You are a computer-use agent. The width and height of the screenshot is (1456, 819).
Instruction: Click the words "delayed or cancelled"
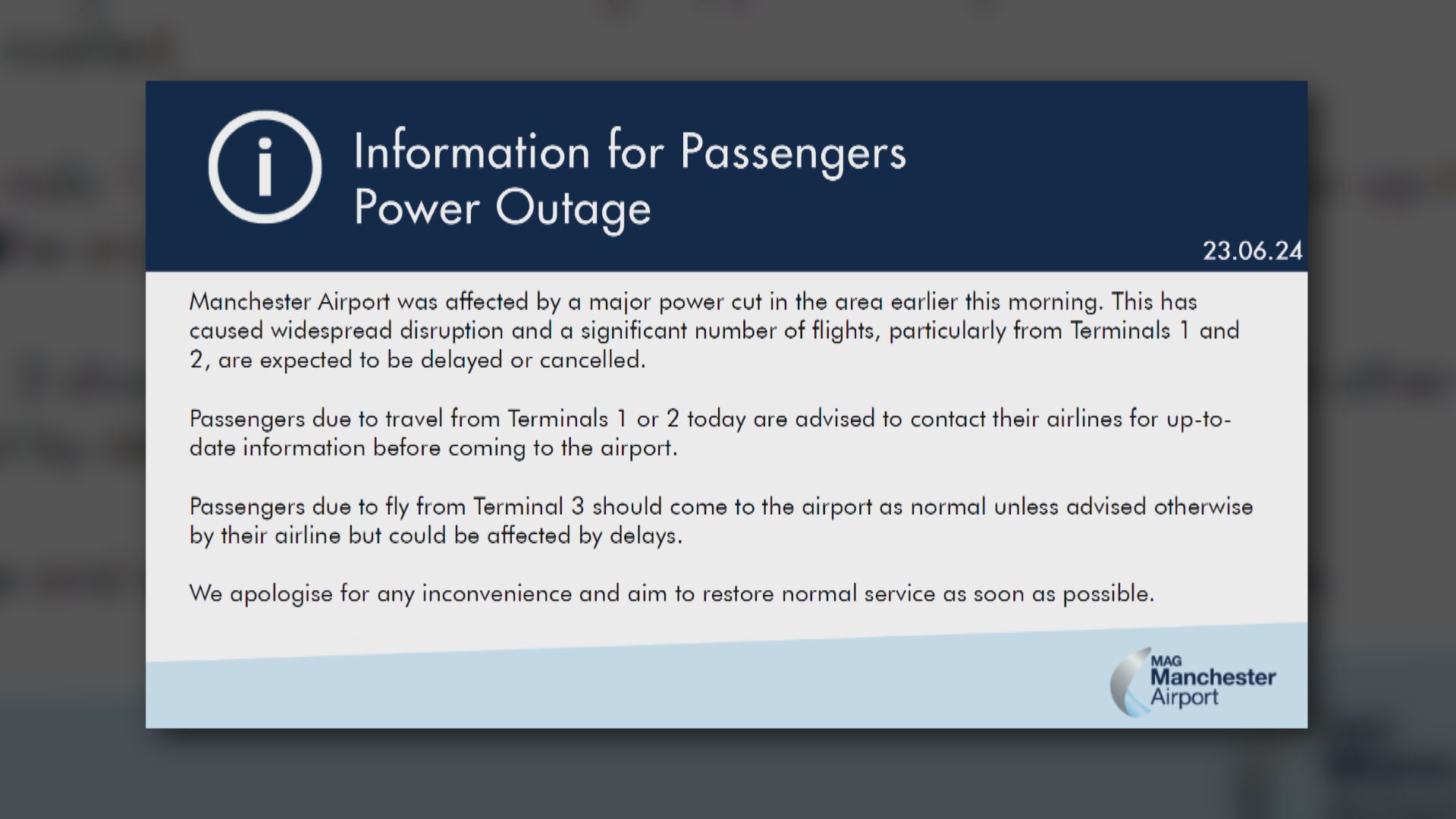pyautogui.click(x=532, y=360)
